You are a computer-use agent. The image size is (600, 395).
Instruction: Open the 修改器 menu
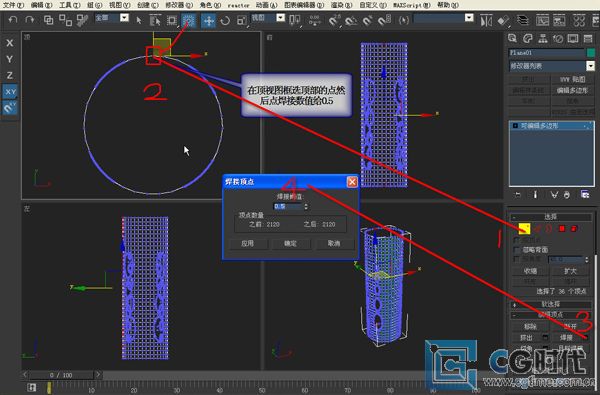tap(179, 5)
